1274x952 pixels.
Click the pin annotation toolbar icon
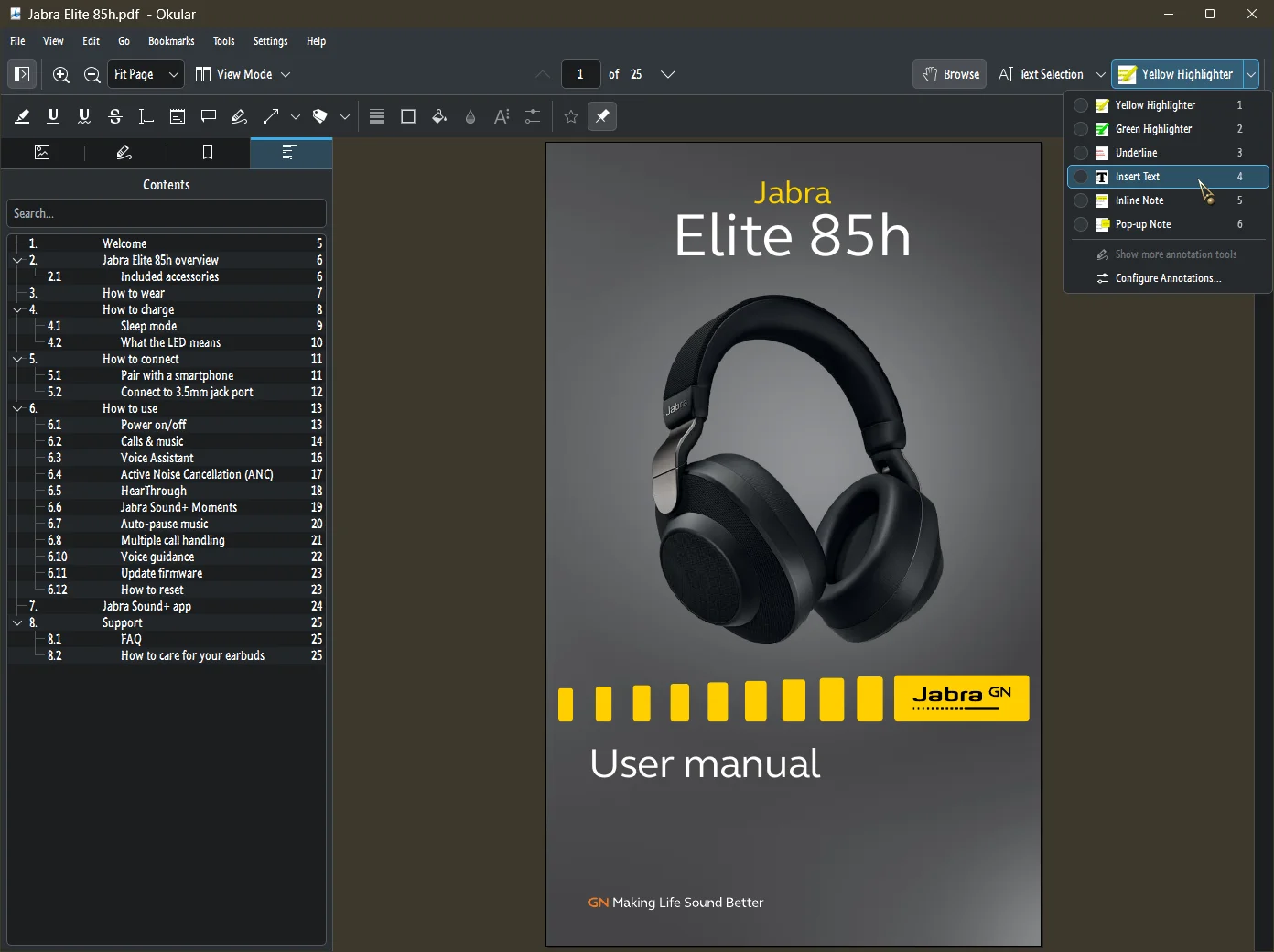tap(602, 116)
